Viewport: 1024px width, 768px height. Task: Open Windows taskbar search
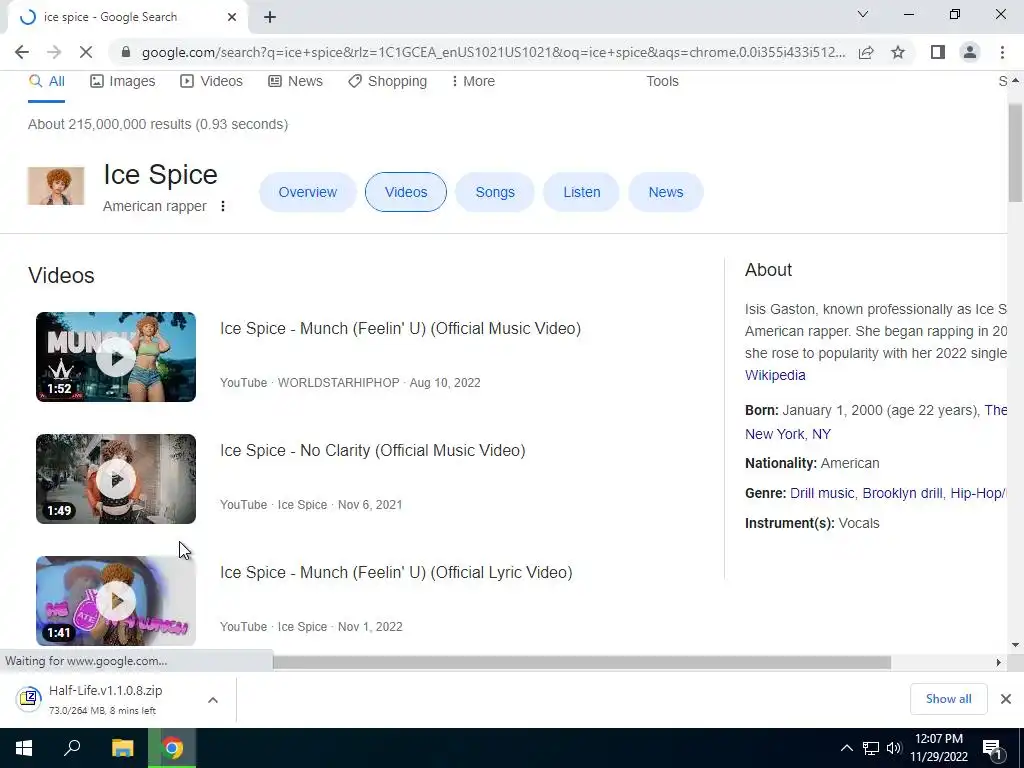coord(72,748)
